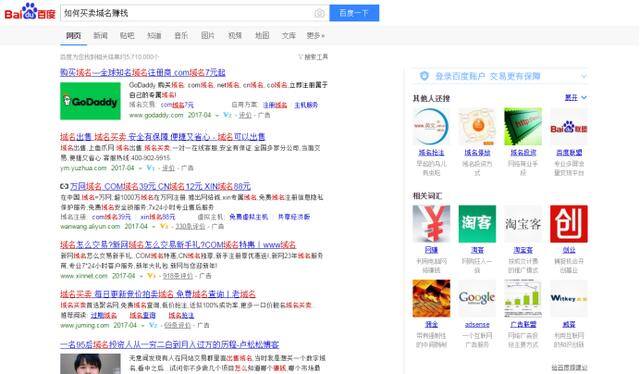
Task: Open the 文库 tab
Action: (x=289, y=36)
